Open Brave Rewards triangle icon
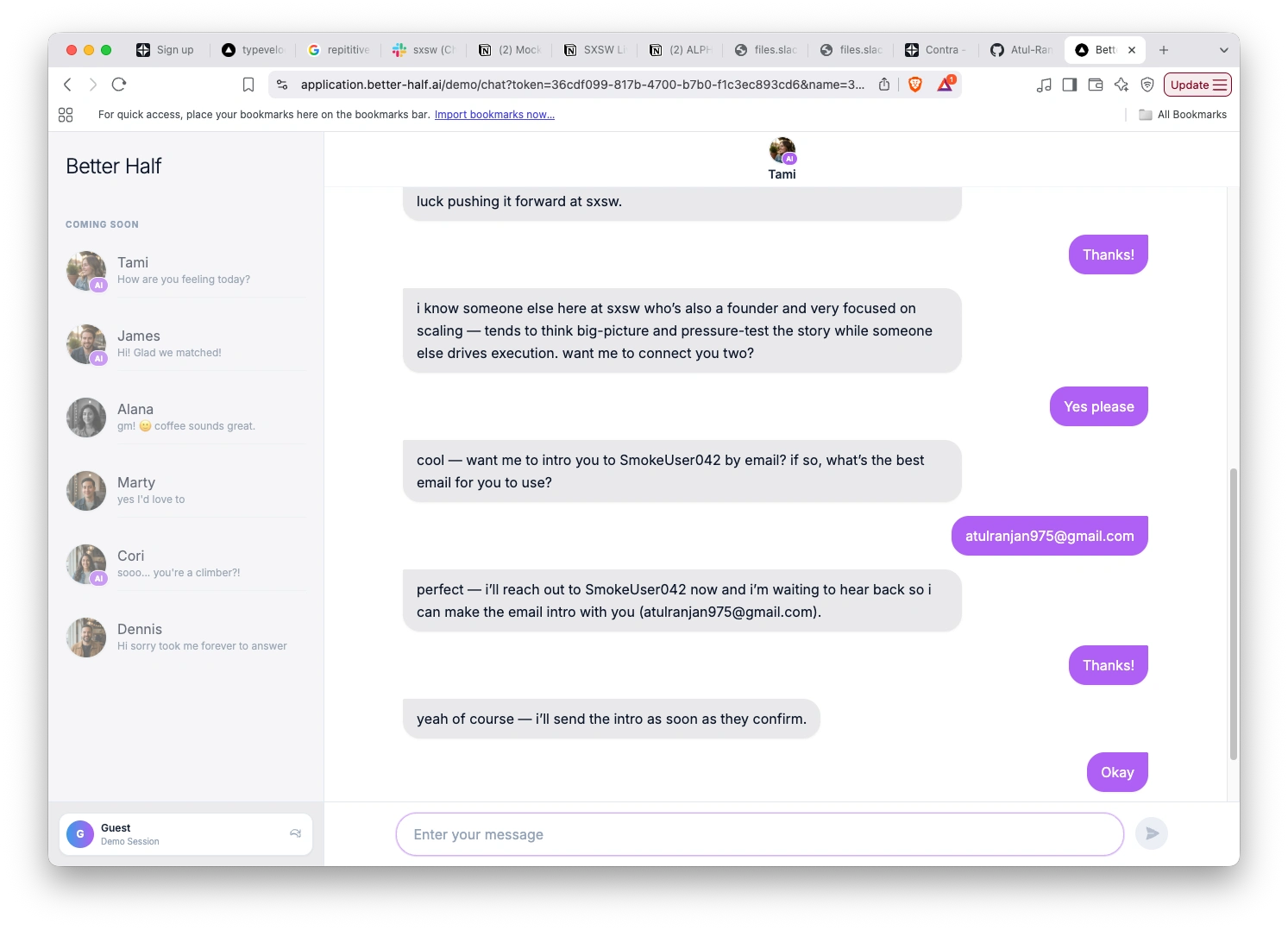1288x930 pixels. pos(946,85)
